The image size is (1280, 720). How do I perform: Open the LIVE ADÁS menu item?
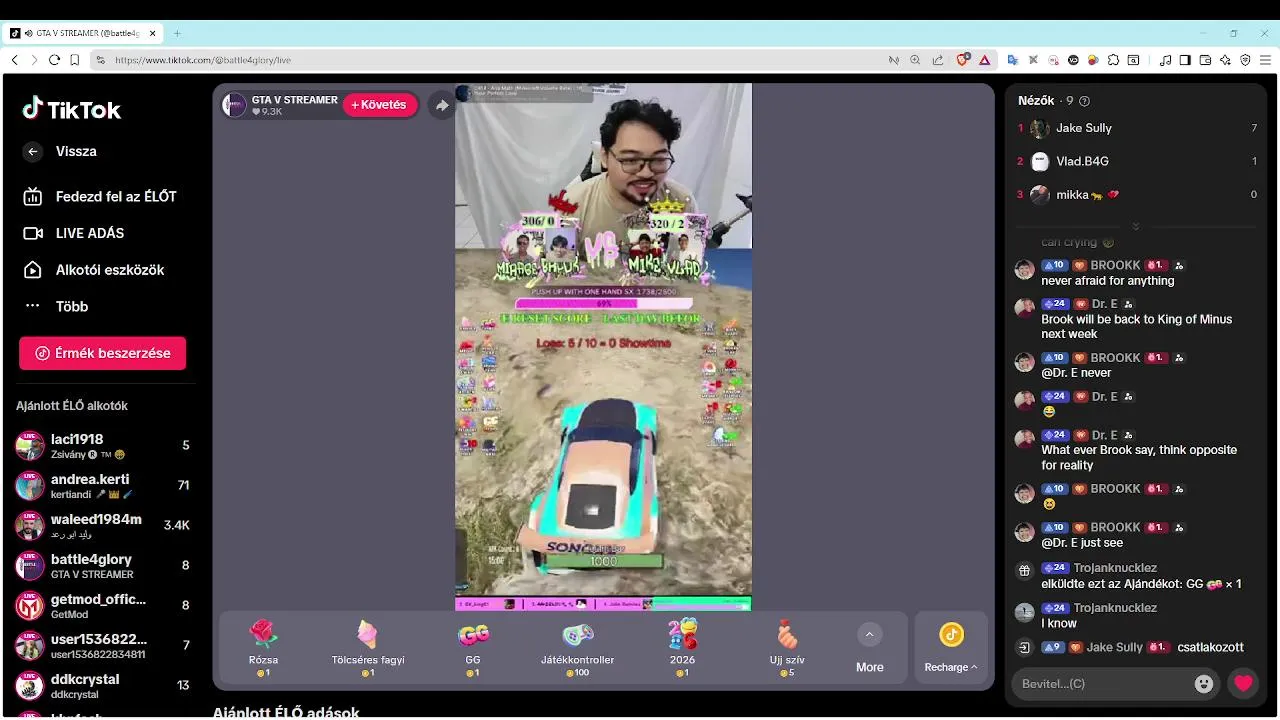click(75, 233)
